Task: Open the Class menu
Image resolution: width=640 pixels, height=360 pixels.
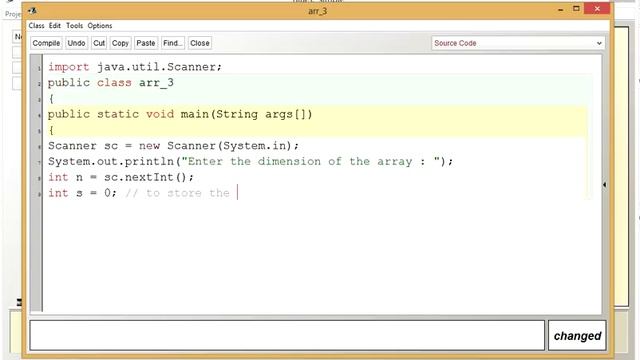Action: 36,26
